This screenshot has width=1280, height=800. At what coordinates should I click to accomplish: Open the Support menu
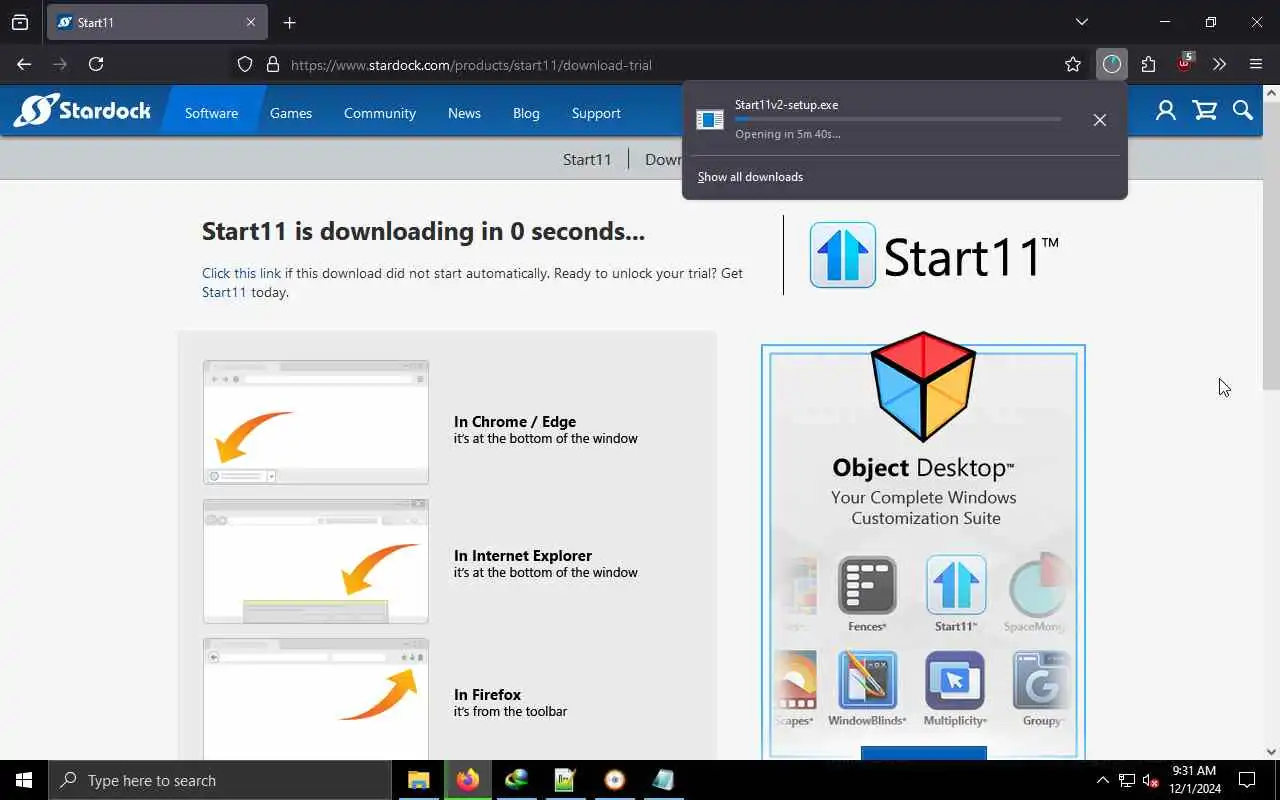(x=596, y=113)
